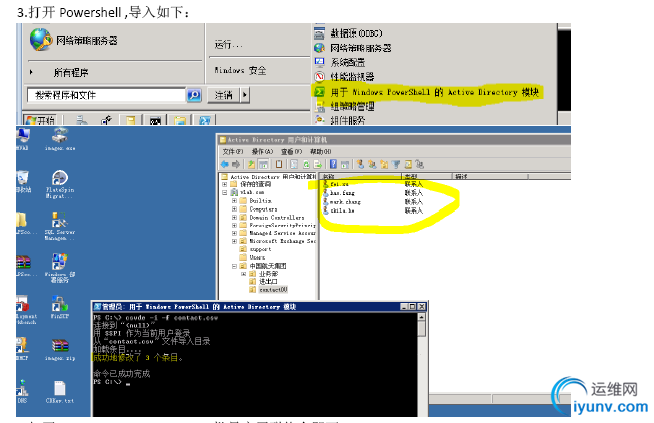
Task: Click the 类型 column header
Action: click(x=427, y=176)
